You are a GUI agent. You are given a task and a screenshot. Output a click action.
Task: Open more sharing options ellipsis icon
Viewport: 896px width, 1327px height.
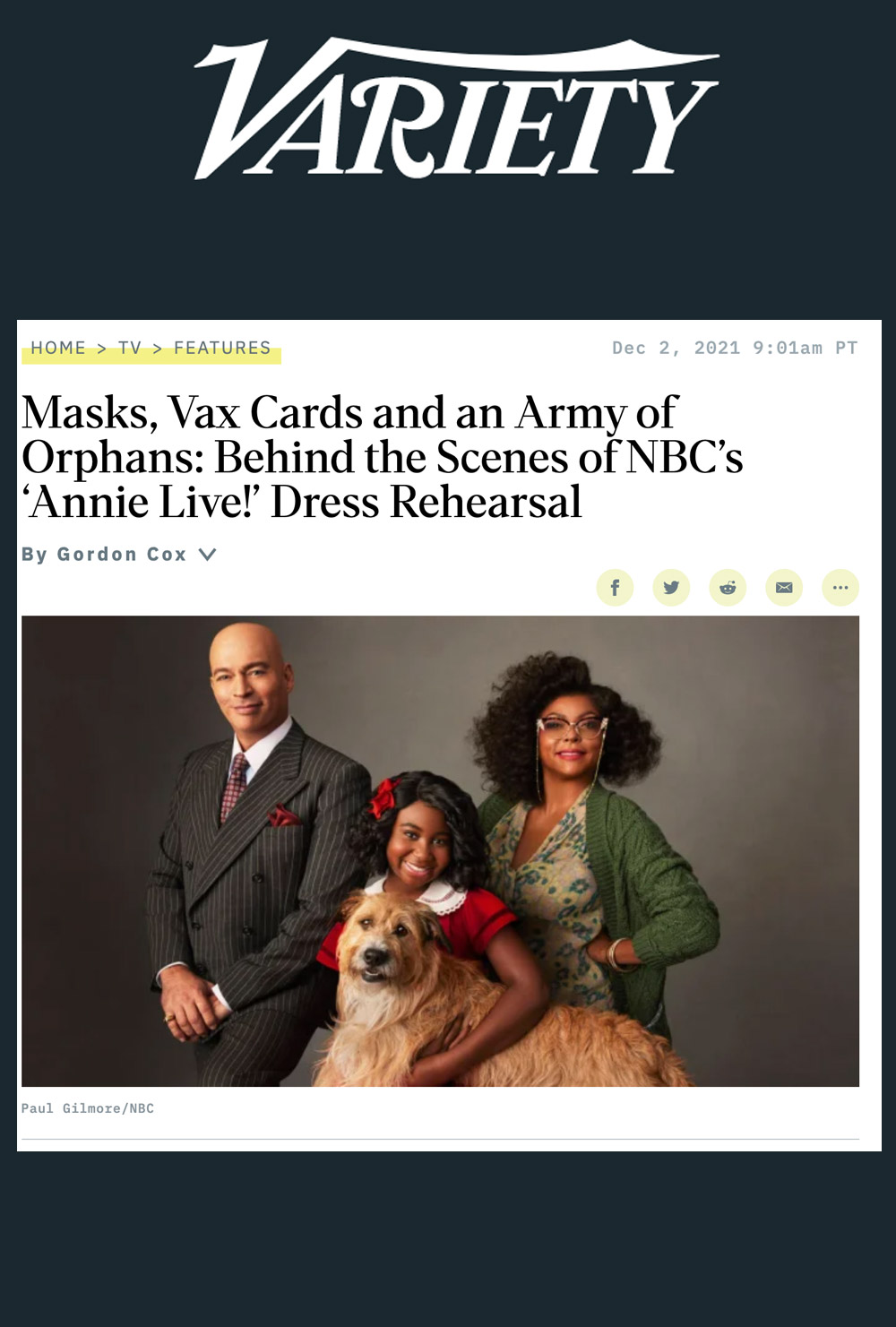click(840, 588)
